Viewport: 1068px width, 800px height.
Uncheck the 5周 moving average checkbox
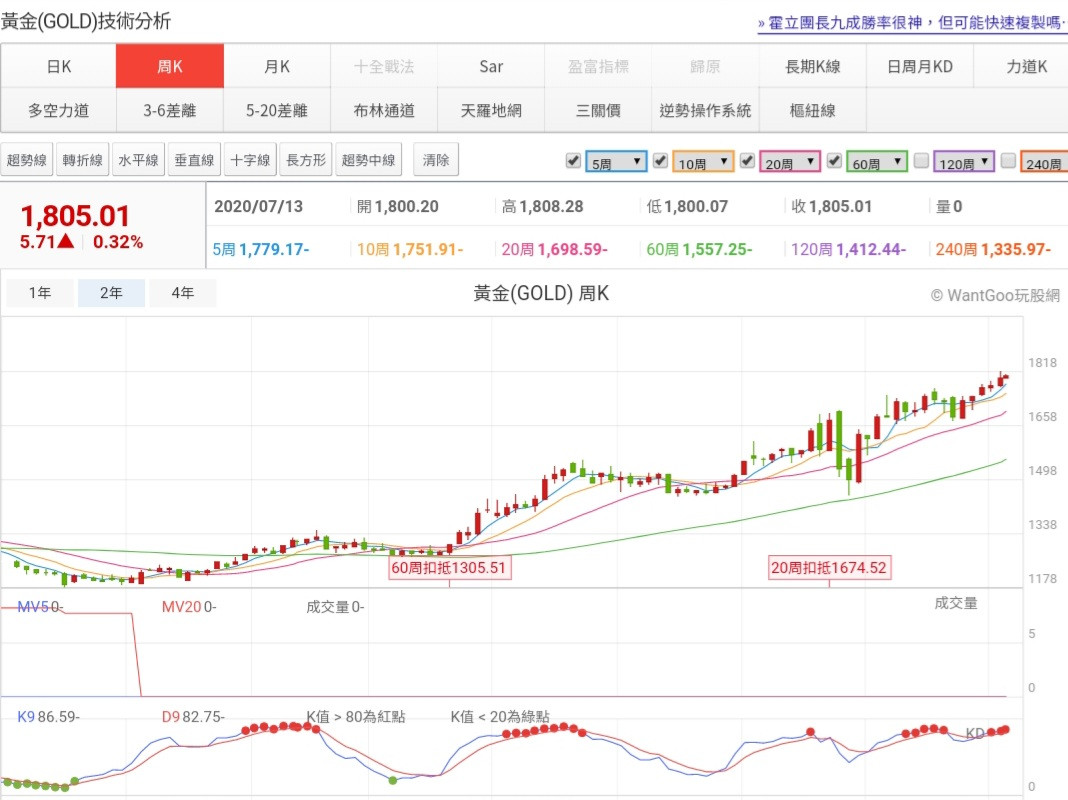(x=573, y=160)
